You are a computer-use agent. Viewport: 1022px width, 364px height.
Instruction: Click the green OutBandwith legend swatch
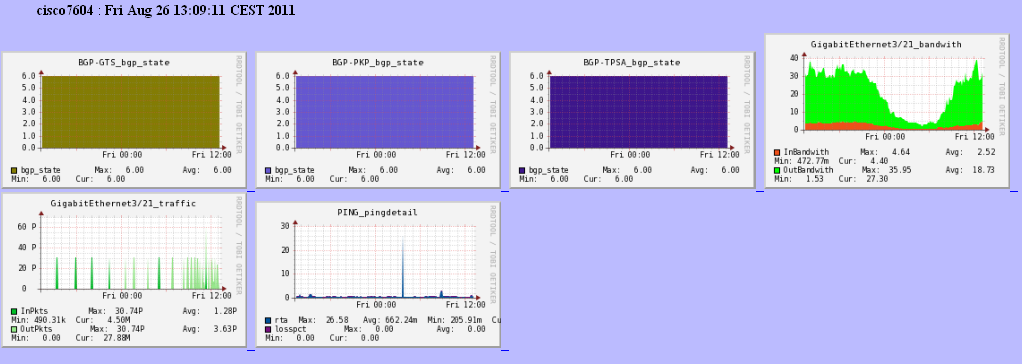776,170
